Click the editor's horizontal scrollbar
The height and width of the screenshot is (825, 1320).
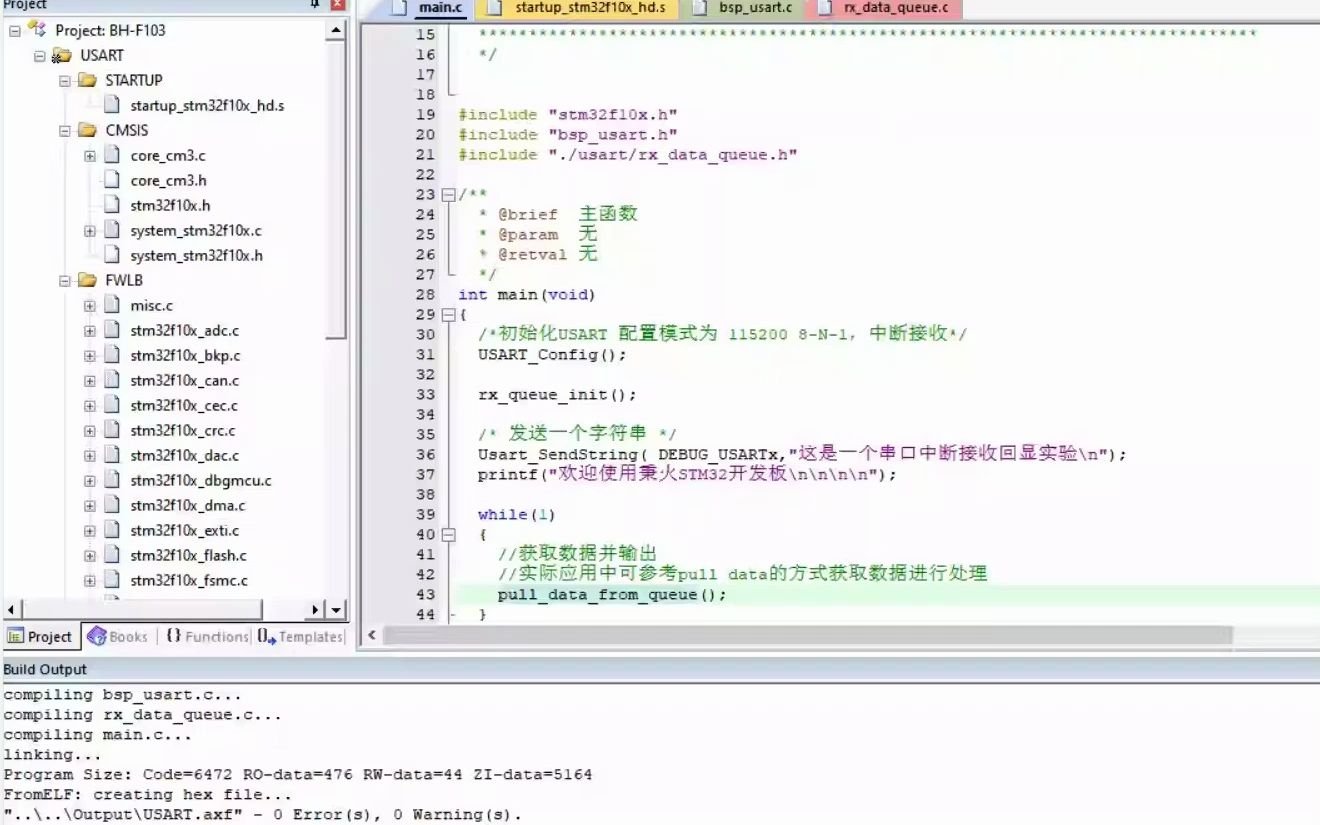[x=800, y=634]
